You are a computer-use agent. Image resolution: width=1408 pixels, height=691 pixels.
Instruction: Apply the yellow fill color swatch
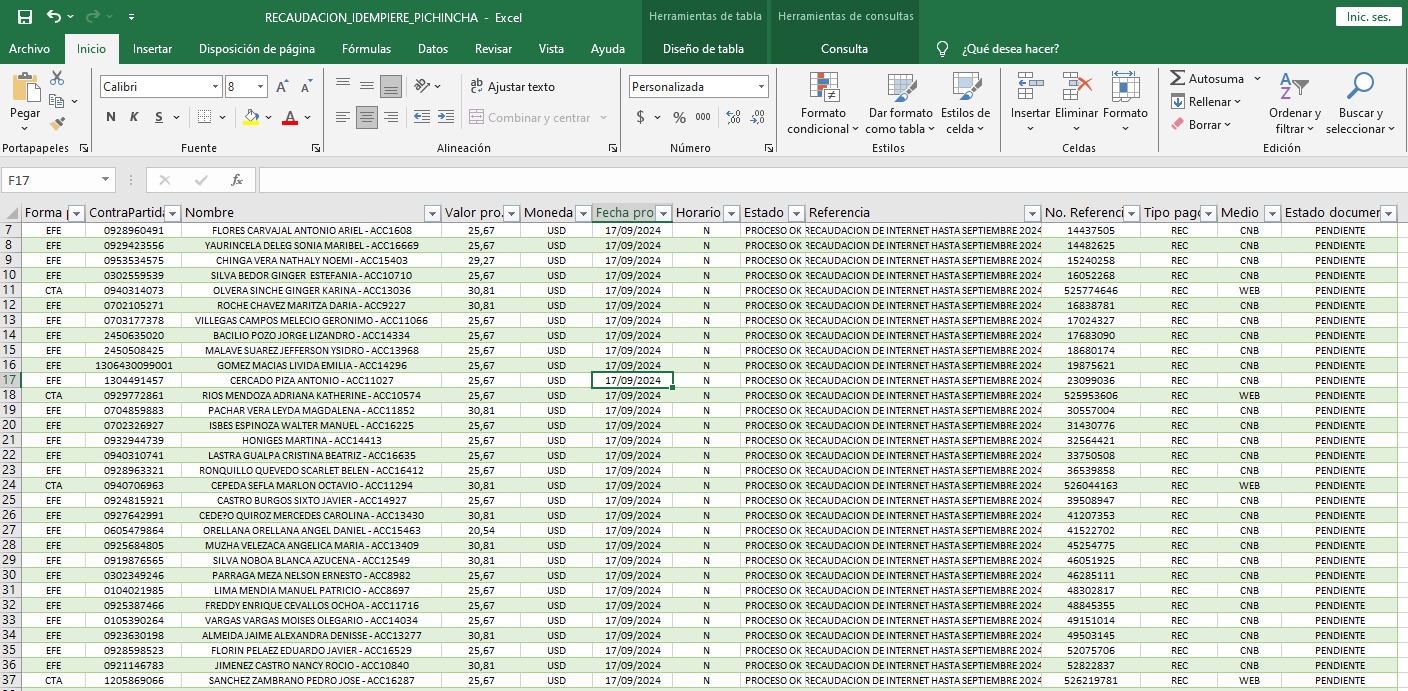(x=251, y=117)
